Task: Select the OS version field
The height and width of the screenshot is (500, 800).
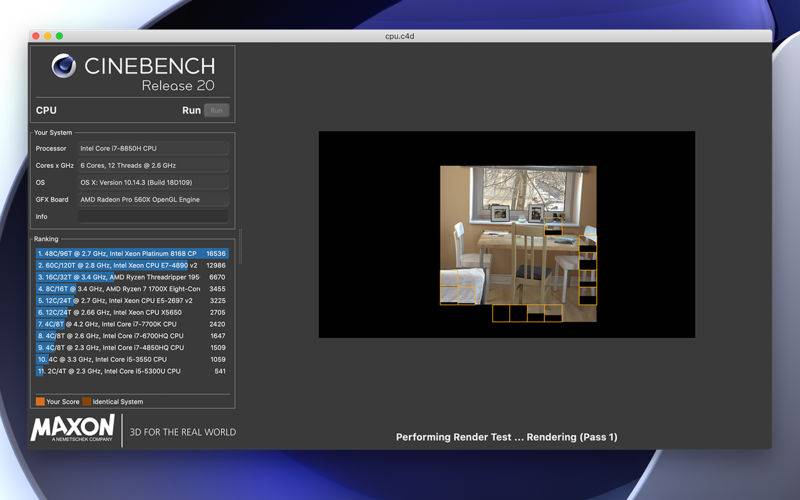Action: tap(153, 182)
